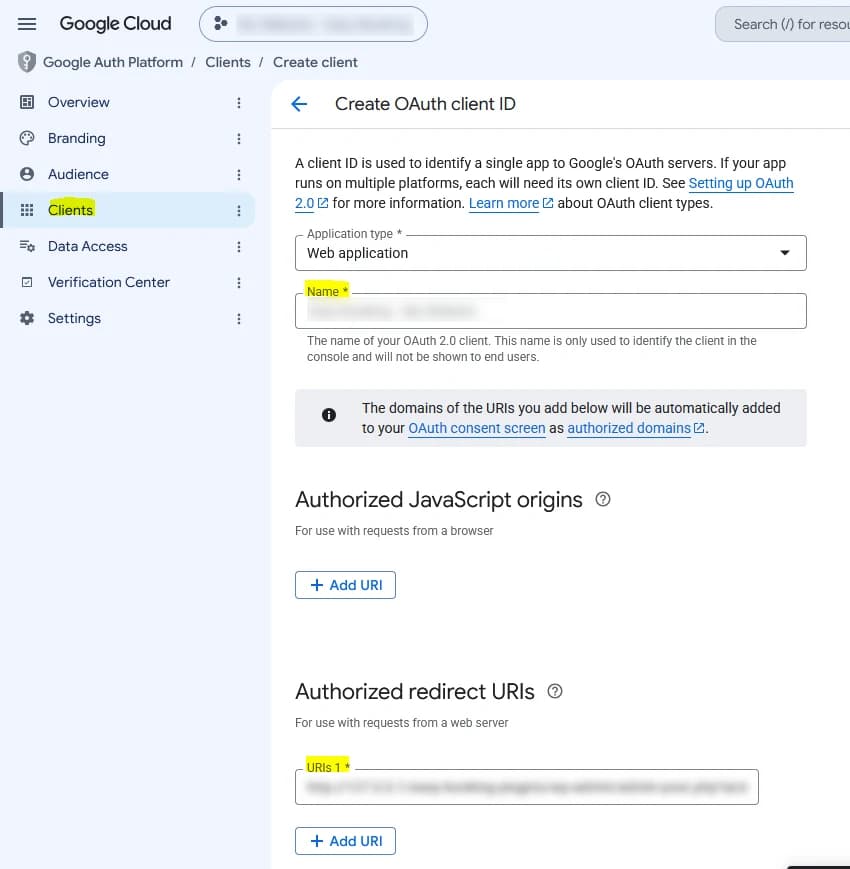The image size is (850, 869).
Task: Click the search resources box
Action: [x=782, y=24]
